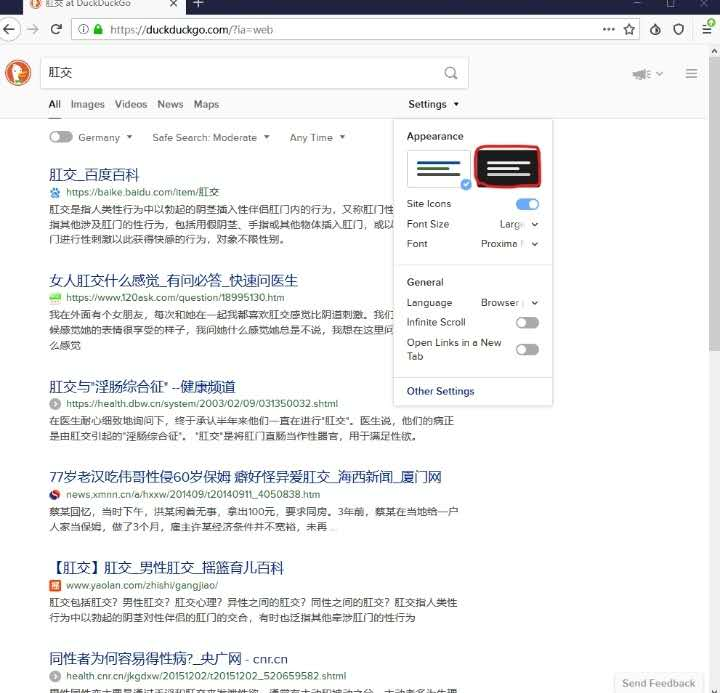Click the green padlock security icon
Viewport: 720px width, 693px height.
point(98,29)
